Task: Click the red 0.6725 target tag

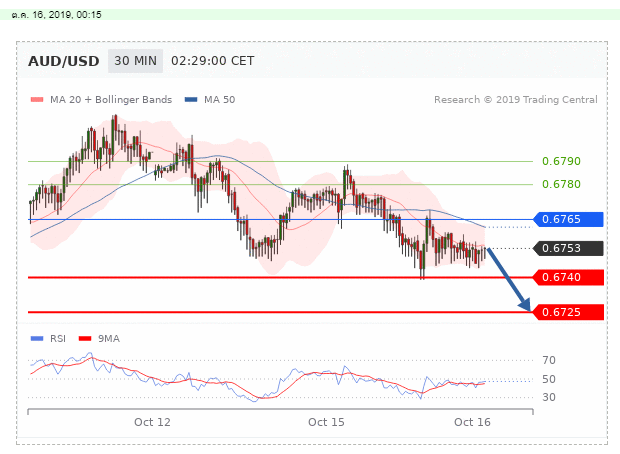Action: pos(568,312)
